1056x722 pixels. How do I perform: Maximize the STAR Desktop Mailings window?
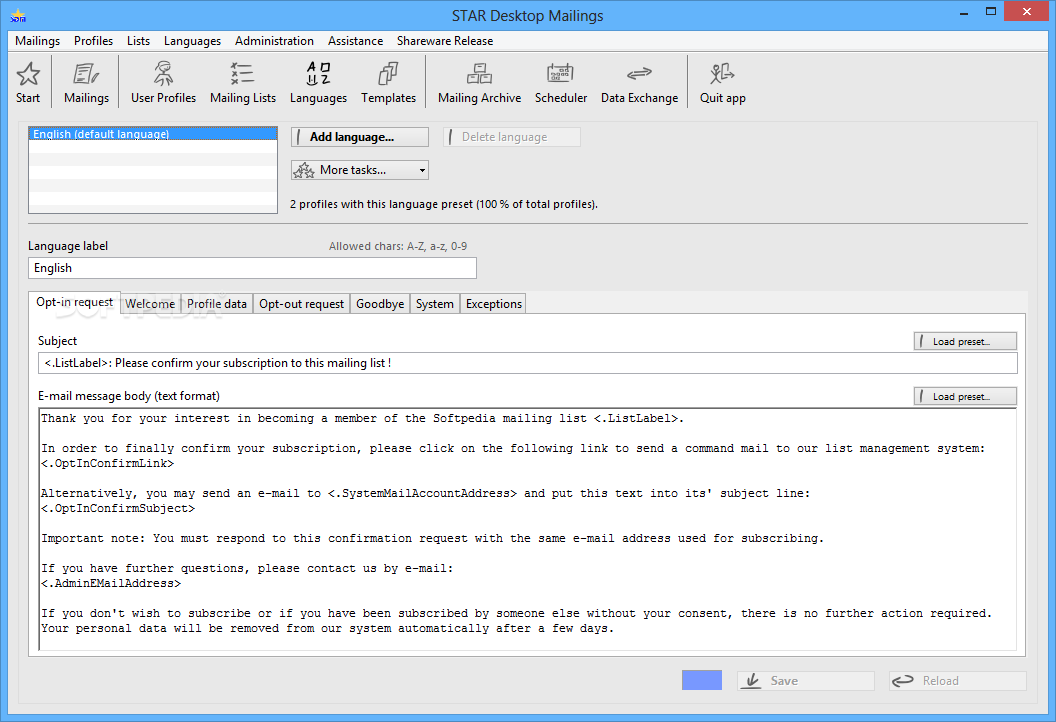[x=991, y=12]
